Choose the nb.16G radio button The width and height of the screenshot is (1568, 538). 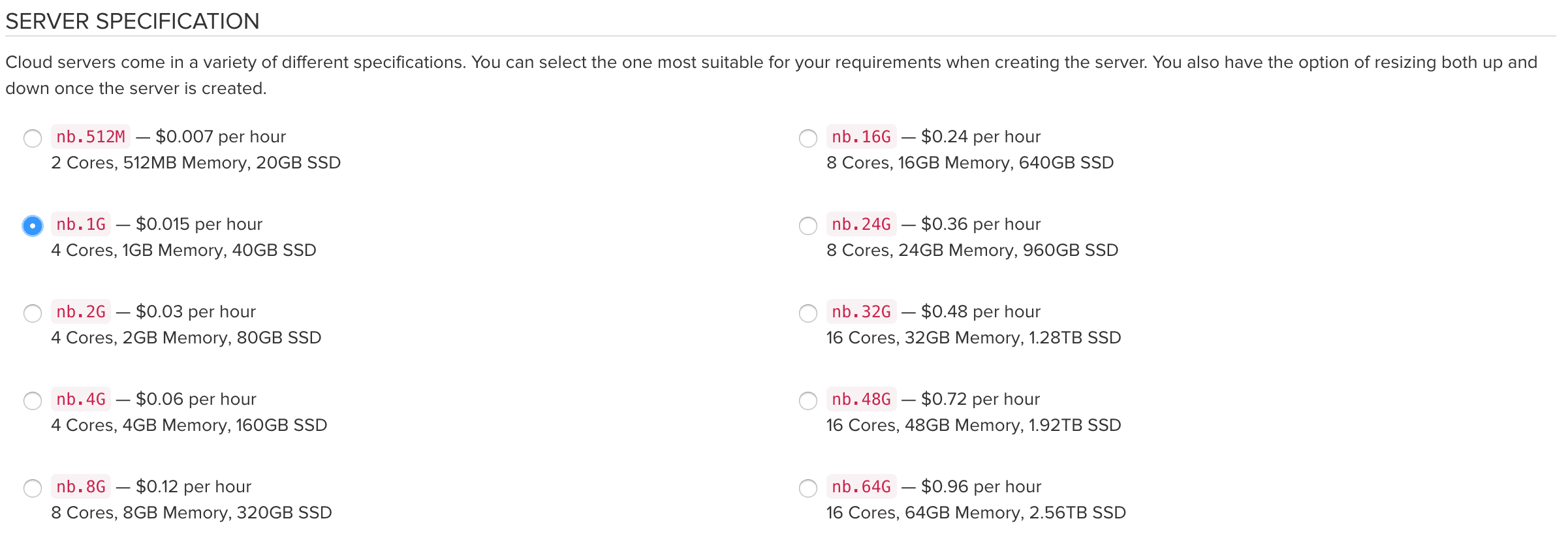[808, 138]
